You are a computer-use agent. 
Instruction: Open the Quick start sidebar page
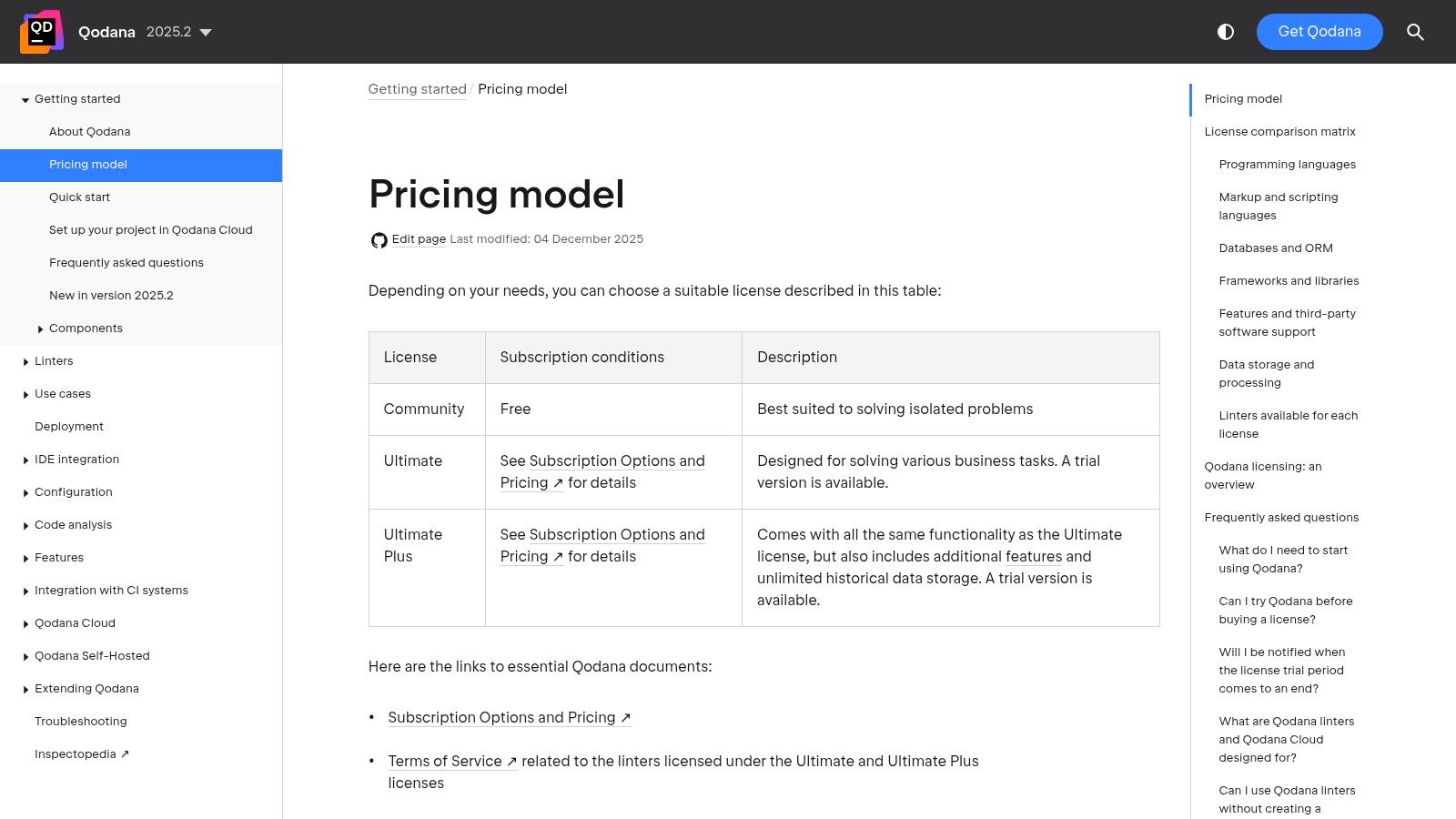(79, 197)
